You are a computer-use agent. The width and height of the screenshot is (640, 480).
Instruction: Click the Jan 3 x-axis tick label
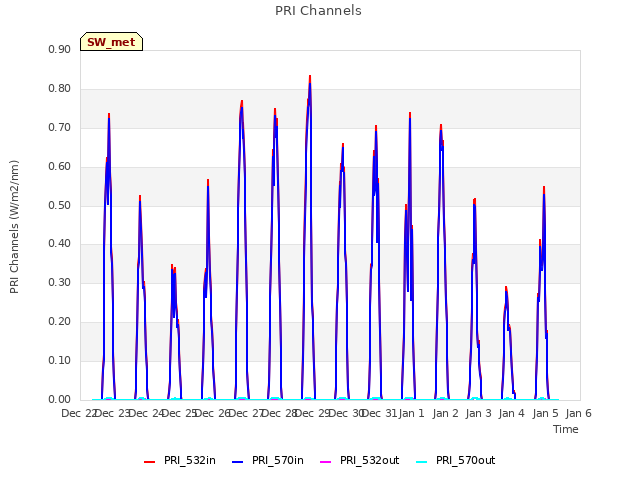tap(478, 413)
